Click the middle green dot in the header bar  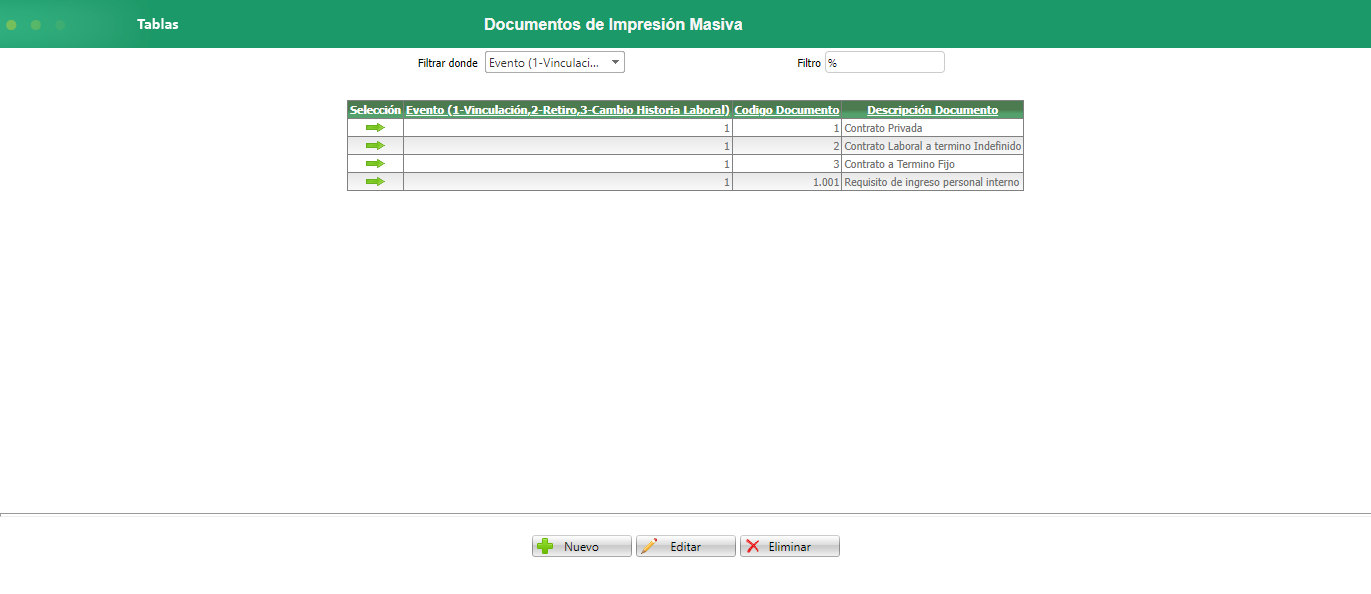[x=35, y=24]
